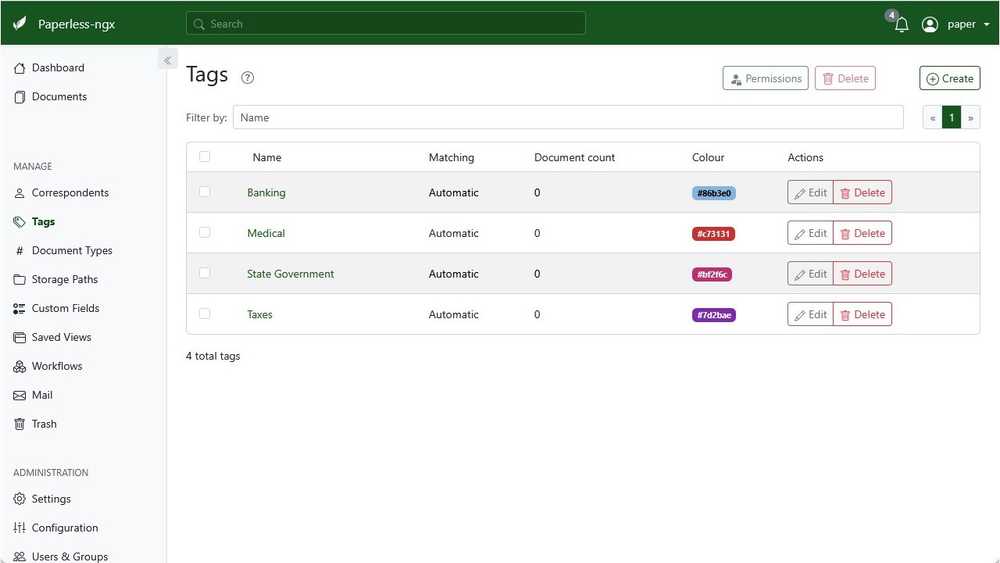Click '4 total tags' text

(213, 356)
